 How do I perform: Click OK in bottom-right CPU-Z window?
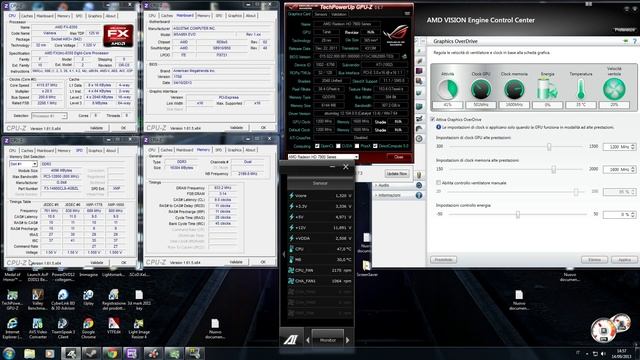pos(263,262)
